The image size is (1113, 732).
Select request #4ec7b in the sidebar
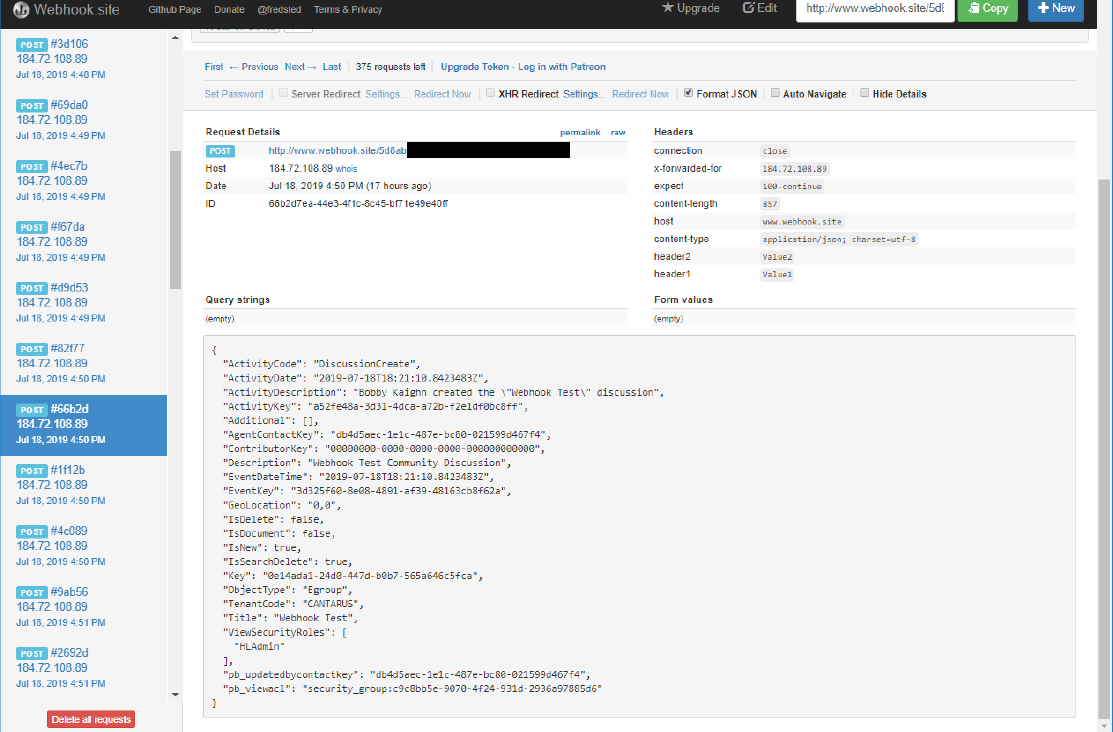[x=84, y=181]
